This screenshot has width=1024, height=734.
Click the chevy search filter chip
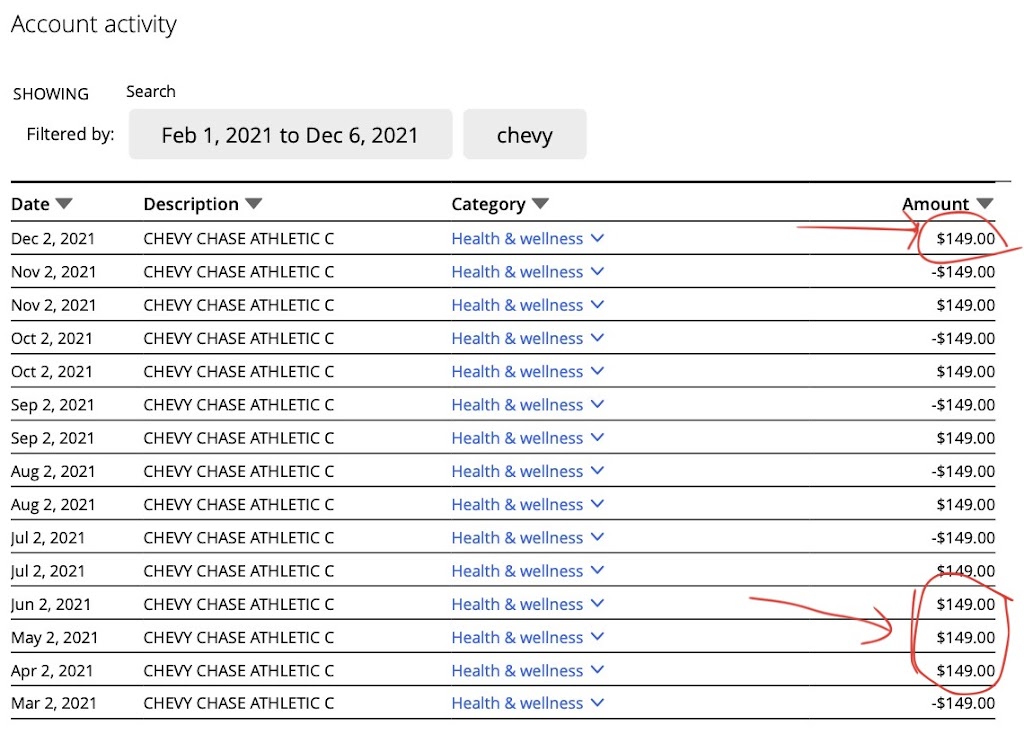(524, 135)
